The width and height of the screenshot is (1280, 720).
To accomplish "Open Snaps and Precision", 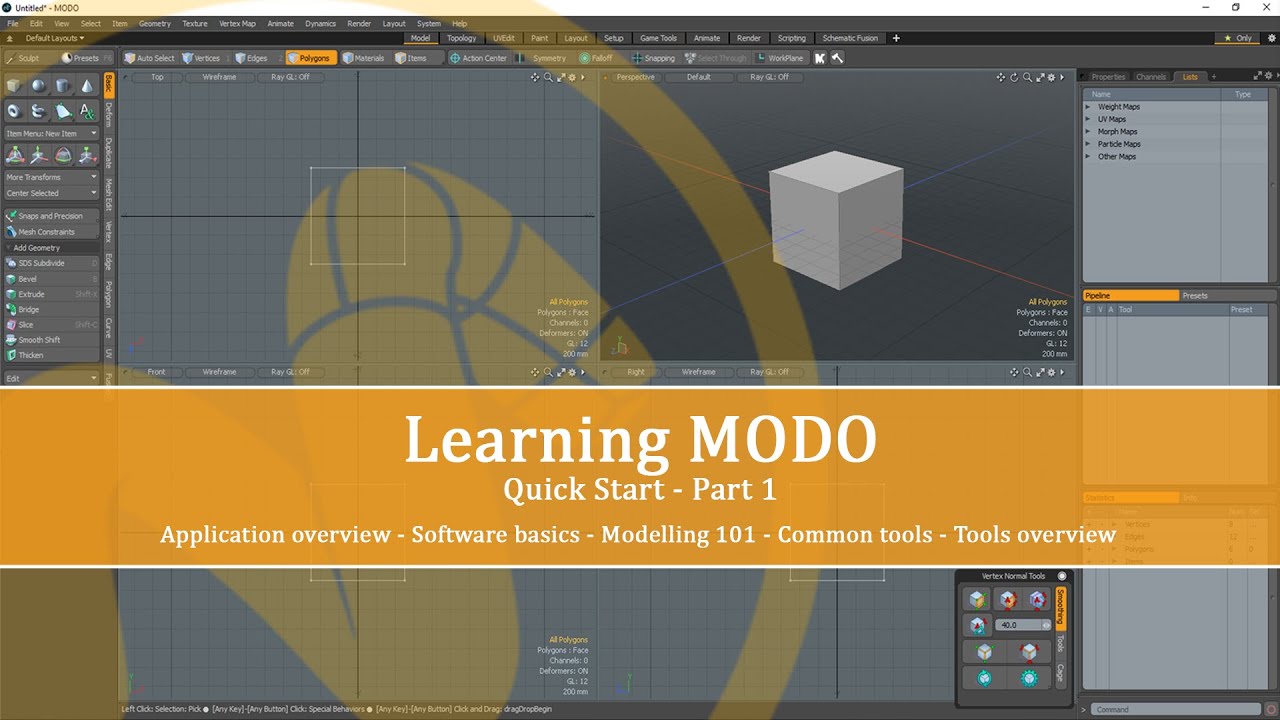I will click(x=51, y=216).
